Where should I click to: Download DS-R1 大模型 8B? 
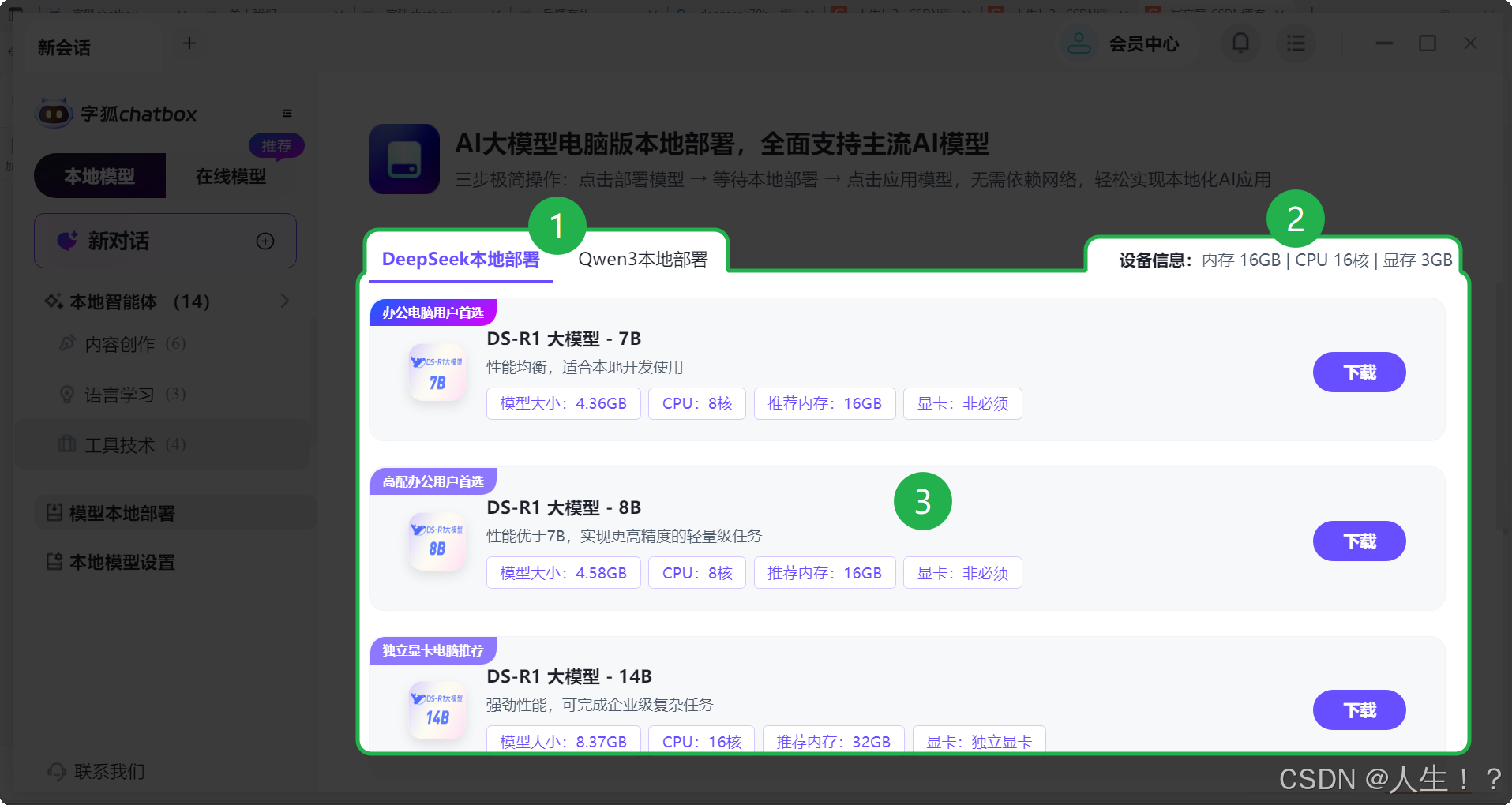(1359, 541)
